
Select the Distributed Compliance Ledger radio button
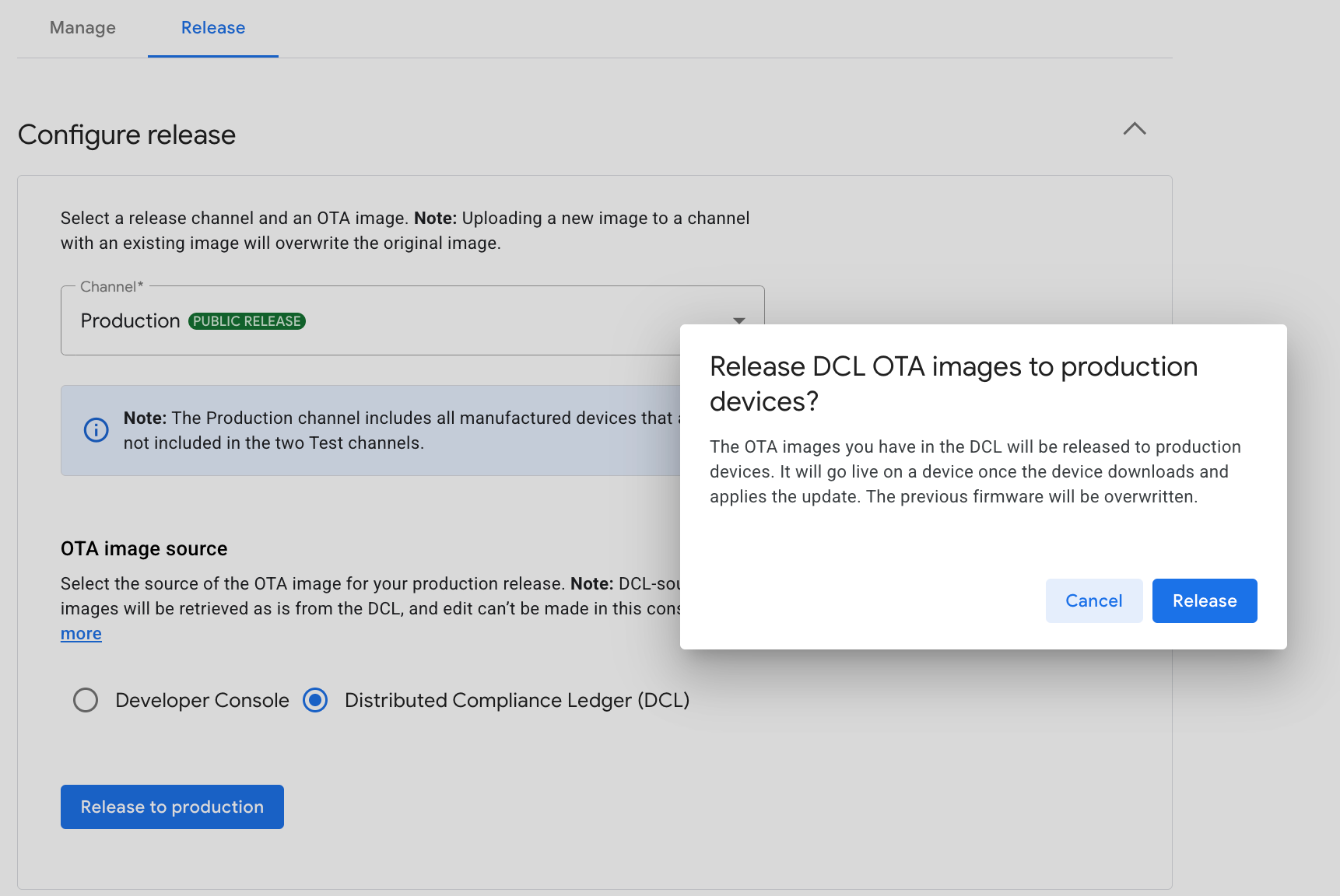(x=315, y=700)
